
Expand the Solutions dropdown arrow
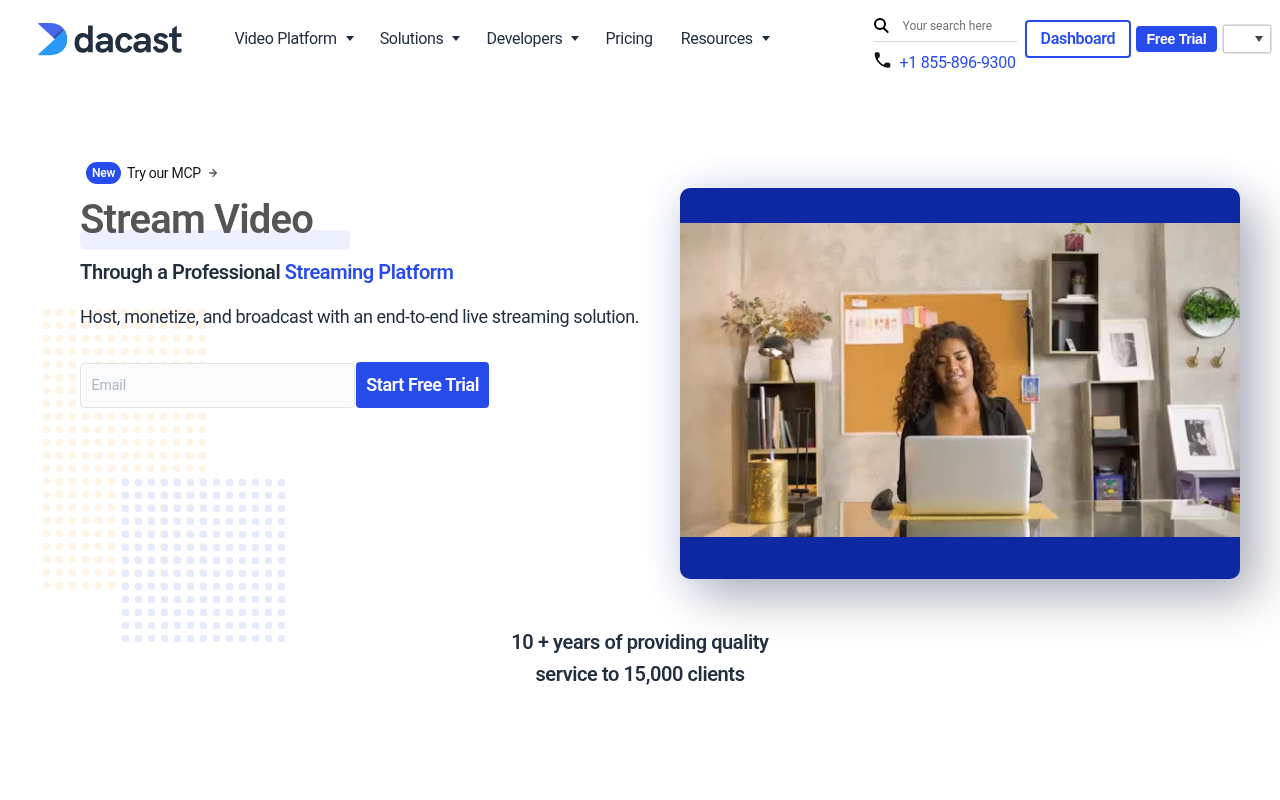[456, 38]
